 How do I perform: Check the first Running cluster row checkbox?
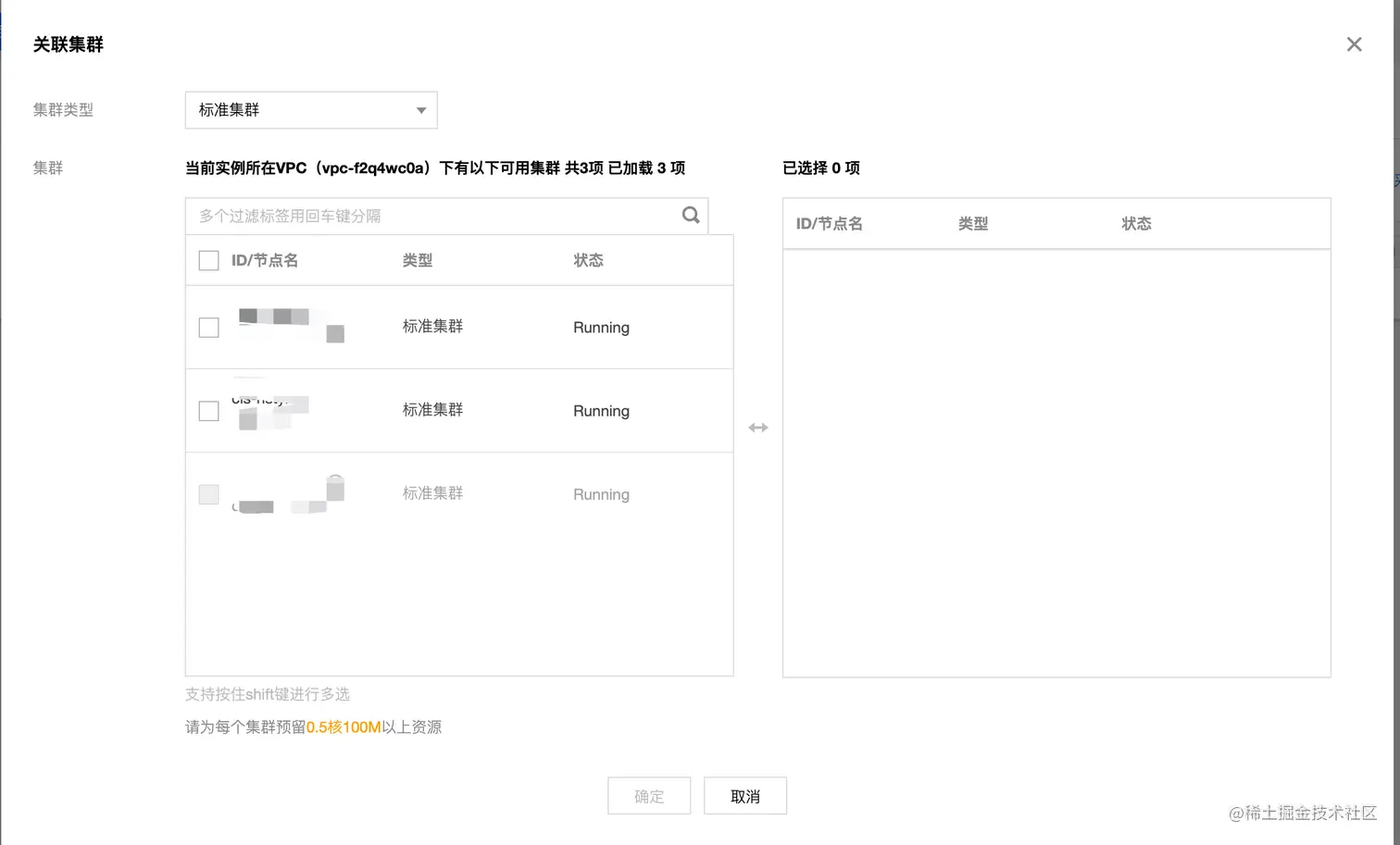tap(209, 328)
